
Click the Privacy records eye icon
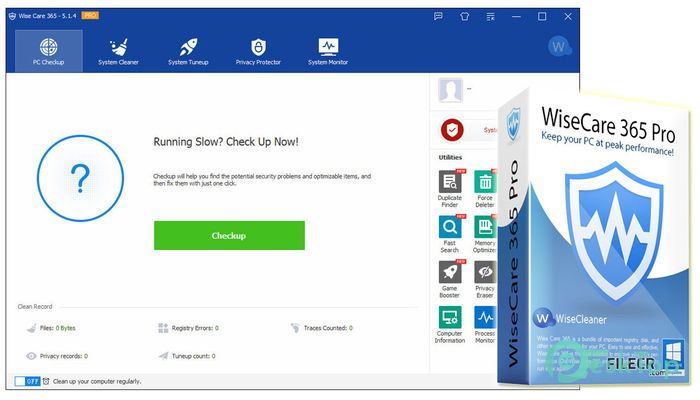[31, 356]
